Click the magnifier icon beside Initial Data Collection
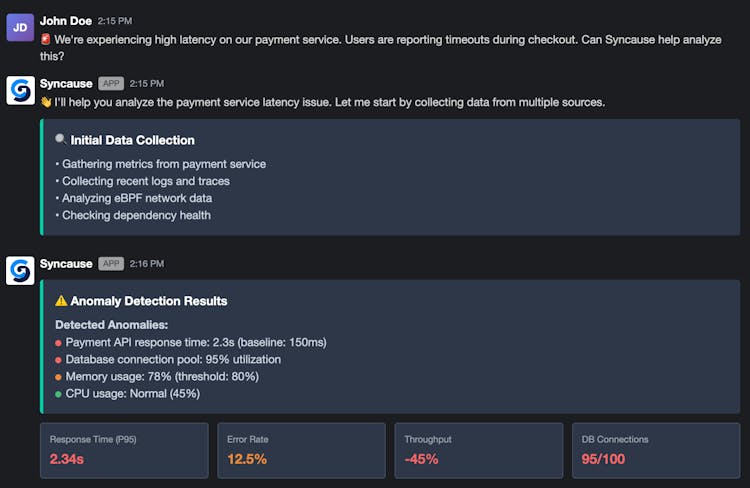 pos(61,140)
